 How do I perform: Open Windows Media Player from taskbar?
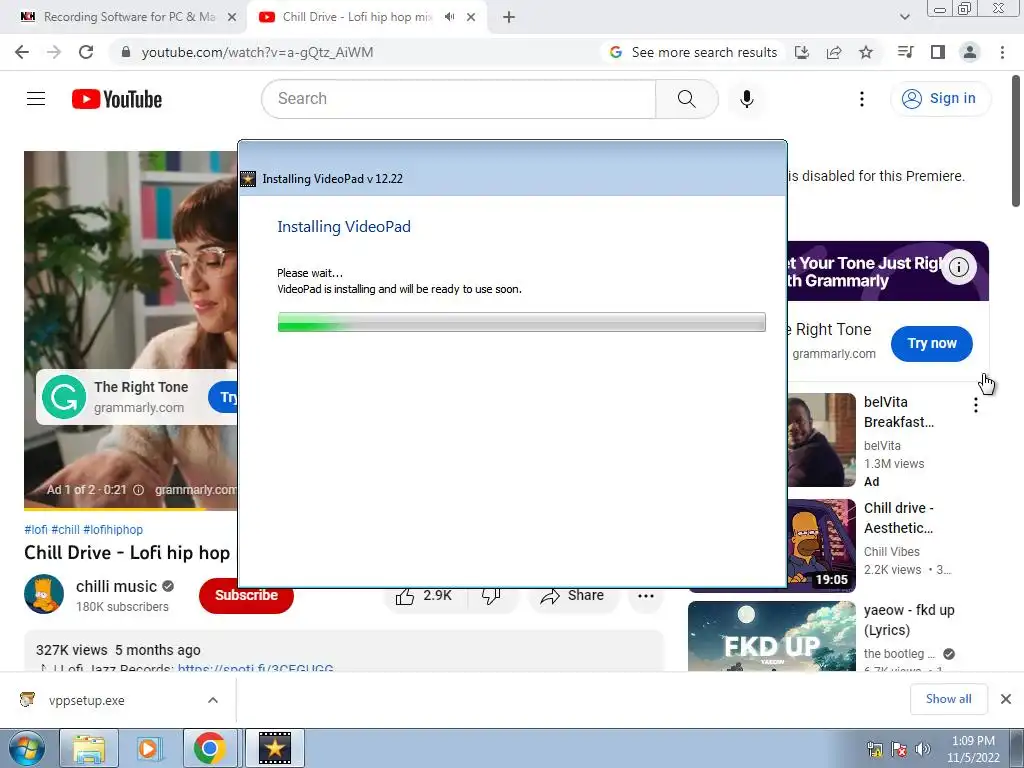[149, 748]
